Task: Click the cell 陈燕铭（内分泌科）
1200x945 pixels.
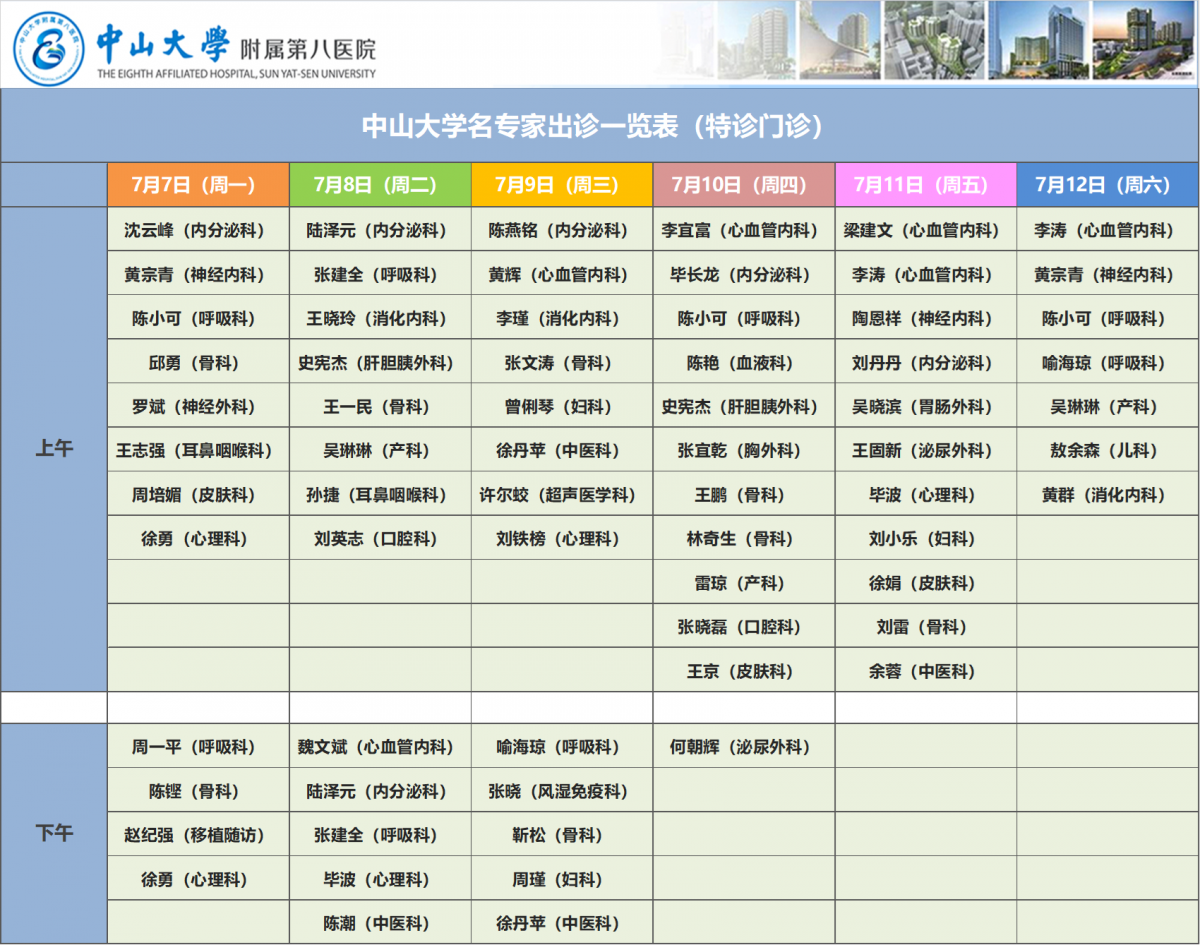Action: pos(562,230)
